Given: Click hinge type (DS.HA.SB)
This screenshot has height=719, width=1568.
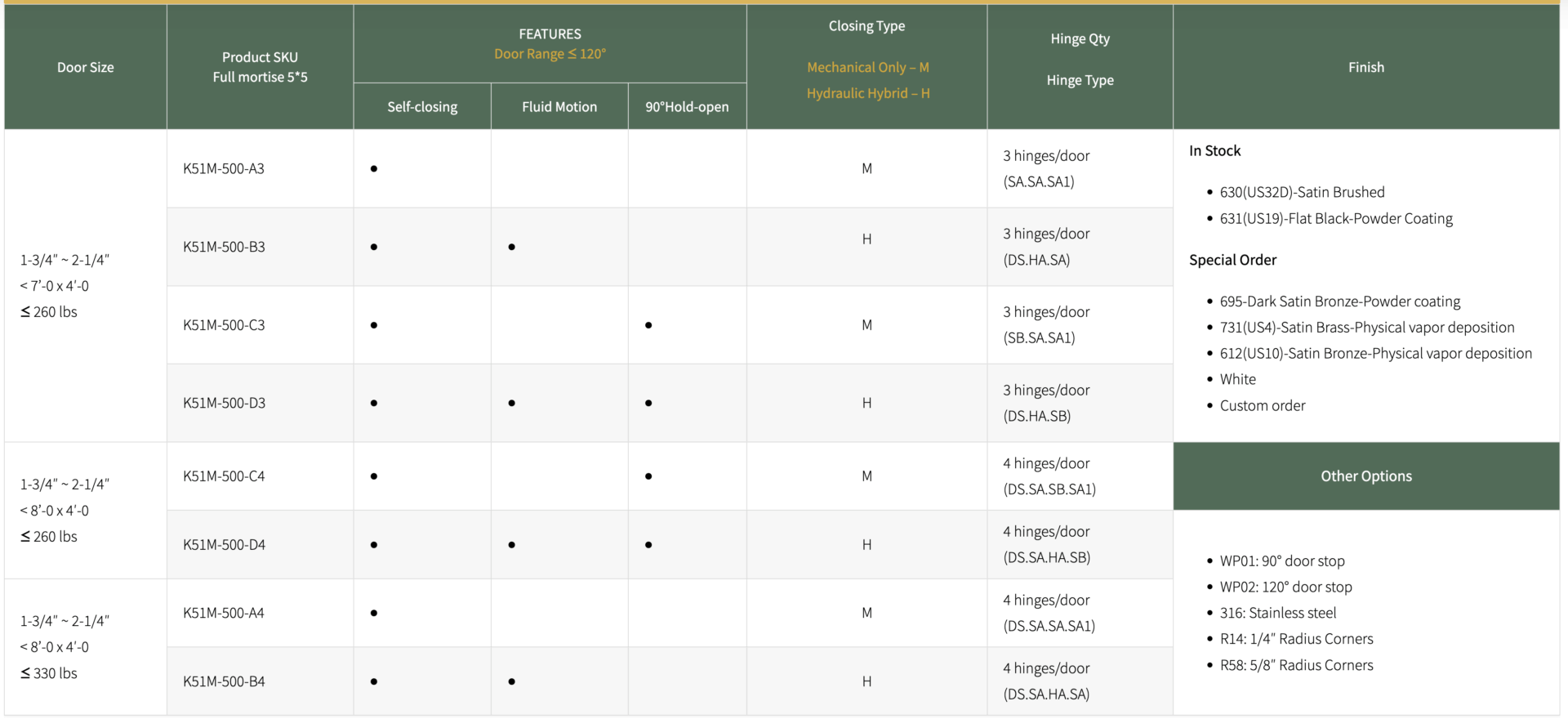Looking at the screenshot, I should (x=1037, y=416).
